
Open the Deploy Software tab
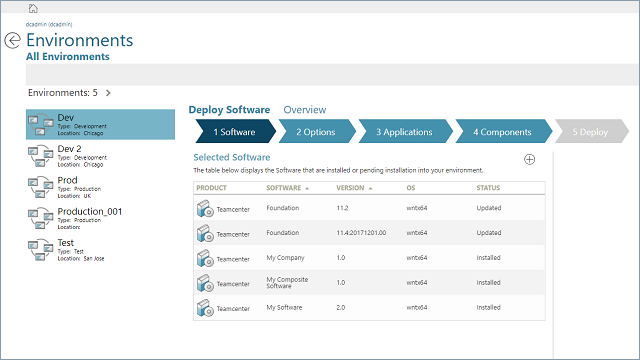tap(229, 110)
